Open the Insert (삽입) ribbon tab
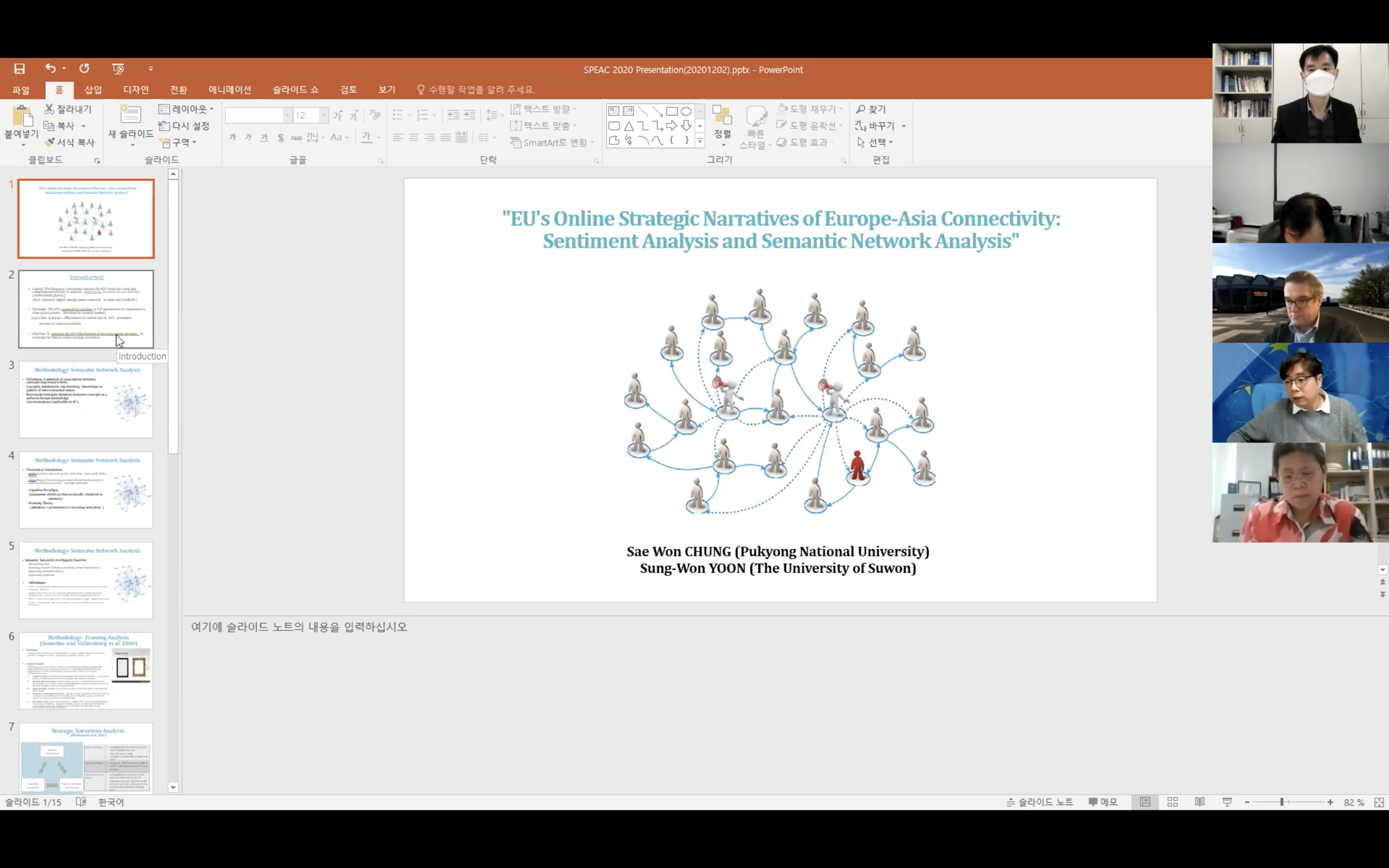Viewport: 1389px width, 868px height. [93, 90]
